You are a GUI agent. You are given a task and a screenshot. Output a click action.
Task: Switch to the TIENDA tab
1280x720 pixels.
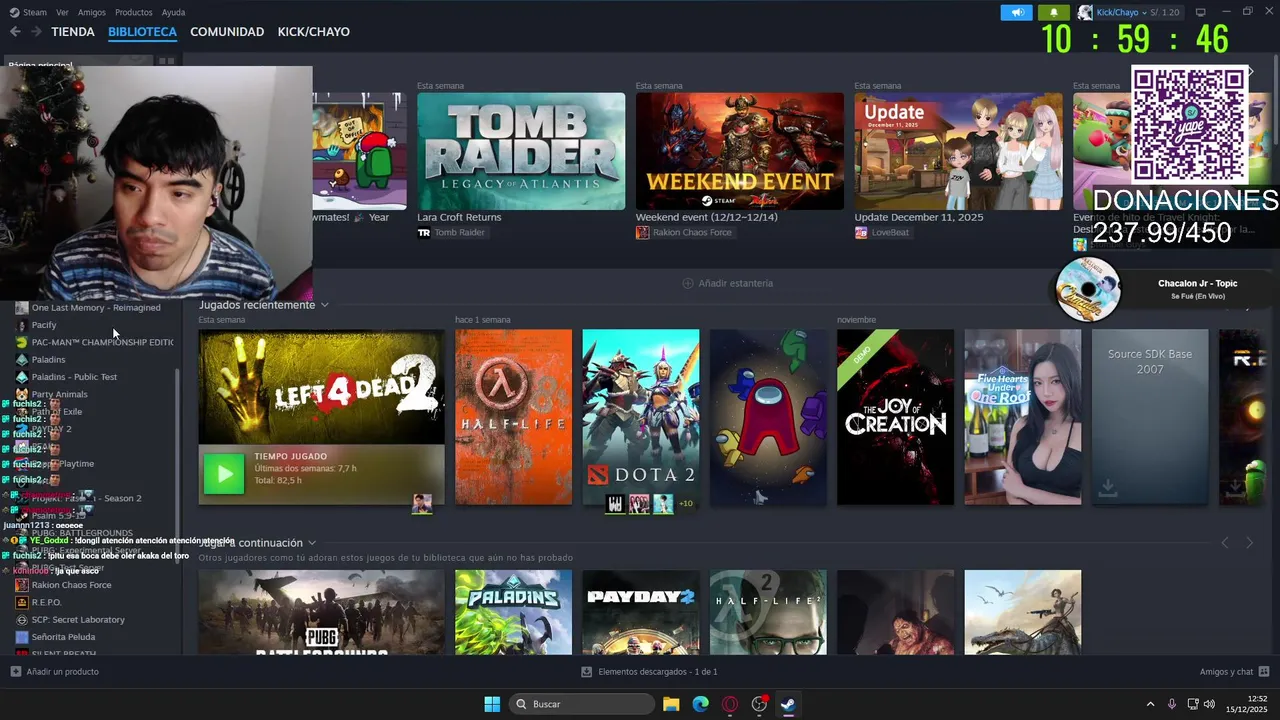tap(73, 32)
